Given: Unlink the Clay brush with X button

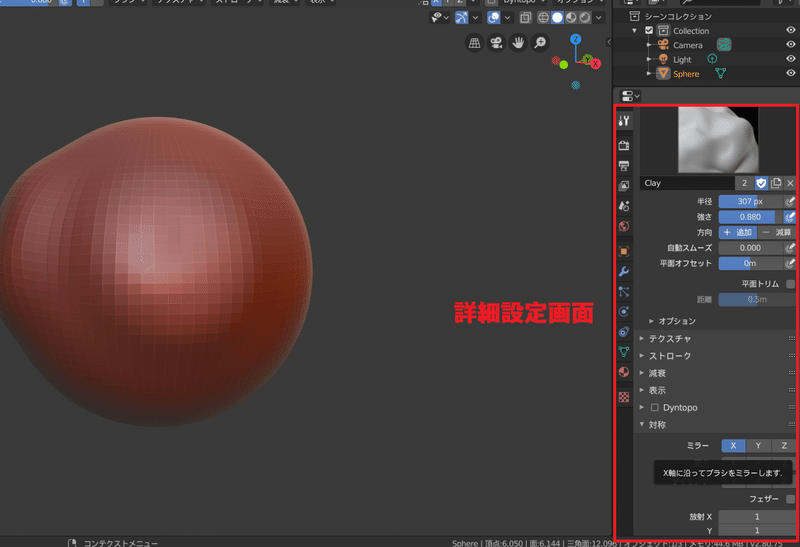Looking at the screenshot, I should tap(790, 183).
